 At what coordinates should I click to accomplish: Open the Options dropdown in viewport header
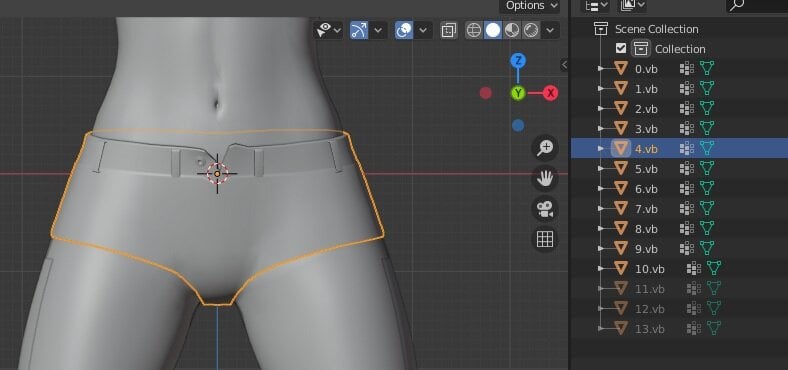[x=531, y=6]
